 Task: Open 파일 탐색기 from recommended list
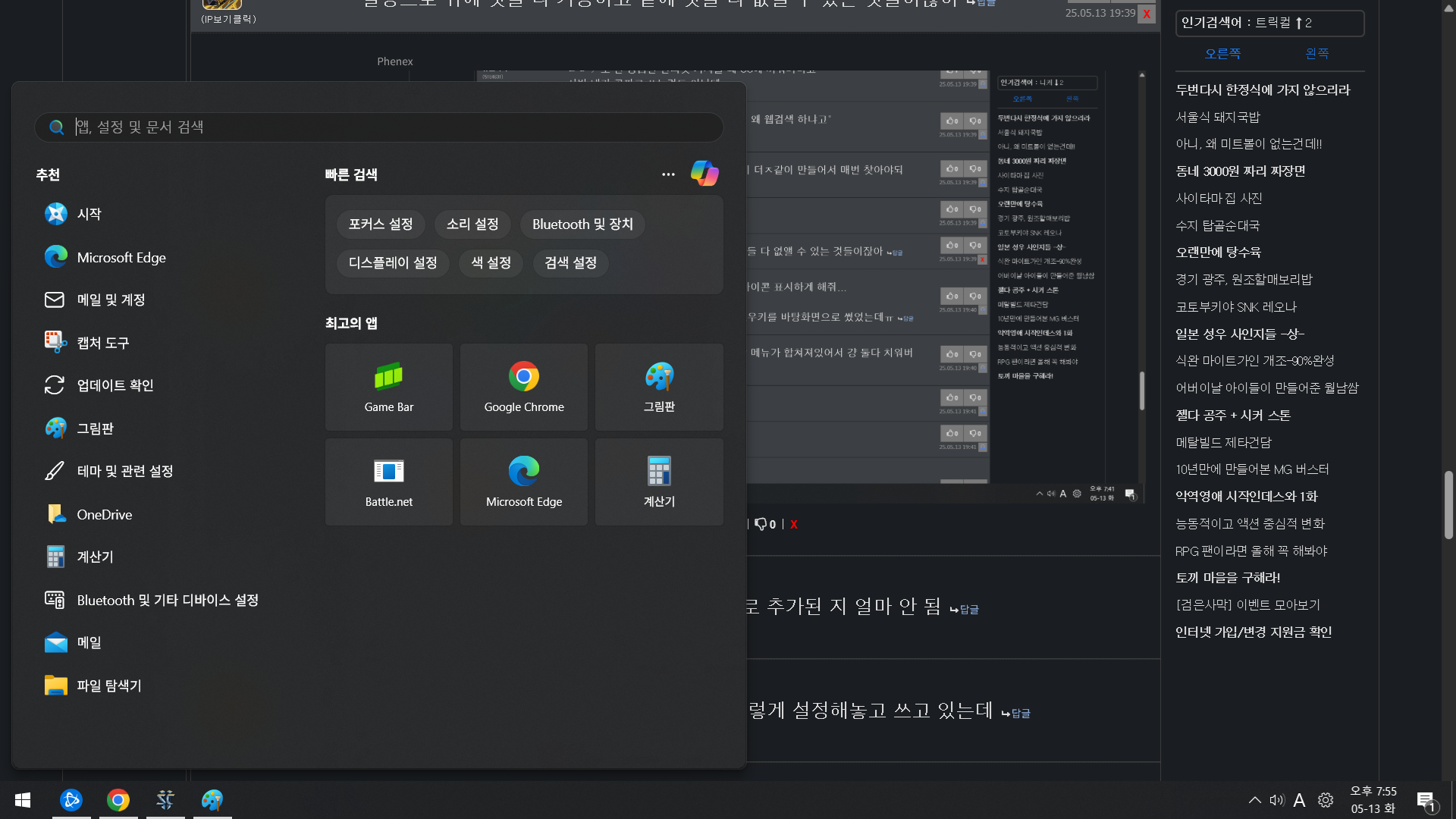[x=108, y=686]
